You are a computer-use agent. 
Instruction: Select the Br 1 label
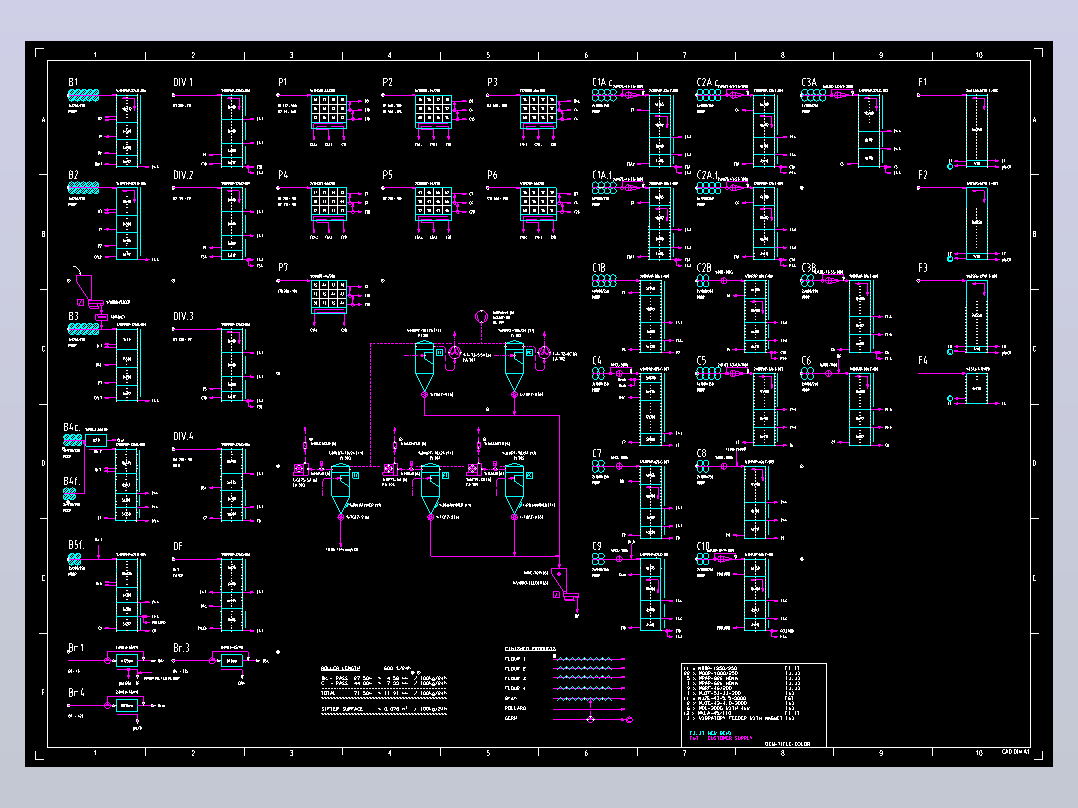tap(76, 648)
